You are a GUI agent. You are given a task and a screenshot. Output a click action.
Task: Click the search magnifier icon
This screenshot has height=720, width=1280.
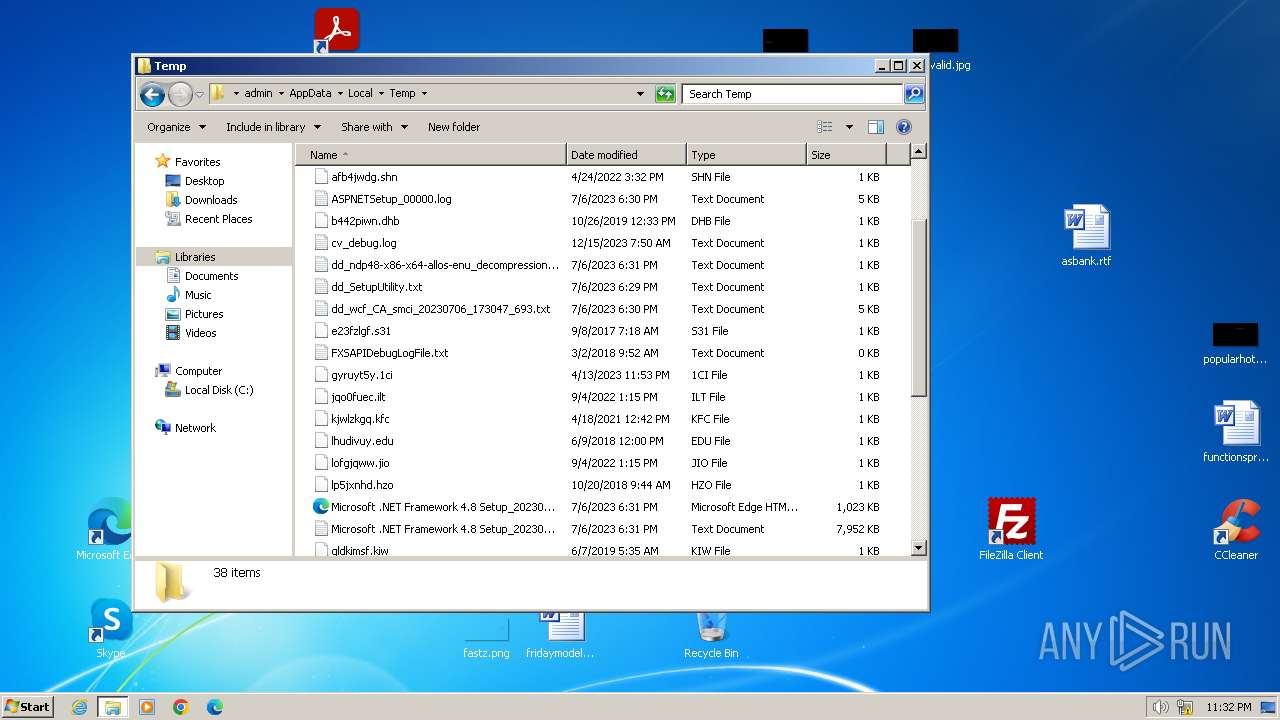pyautogui.click(x=913, y=94)
